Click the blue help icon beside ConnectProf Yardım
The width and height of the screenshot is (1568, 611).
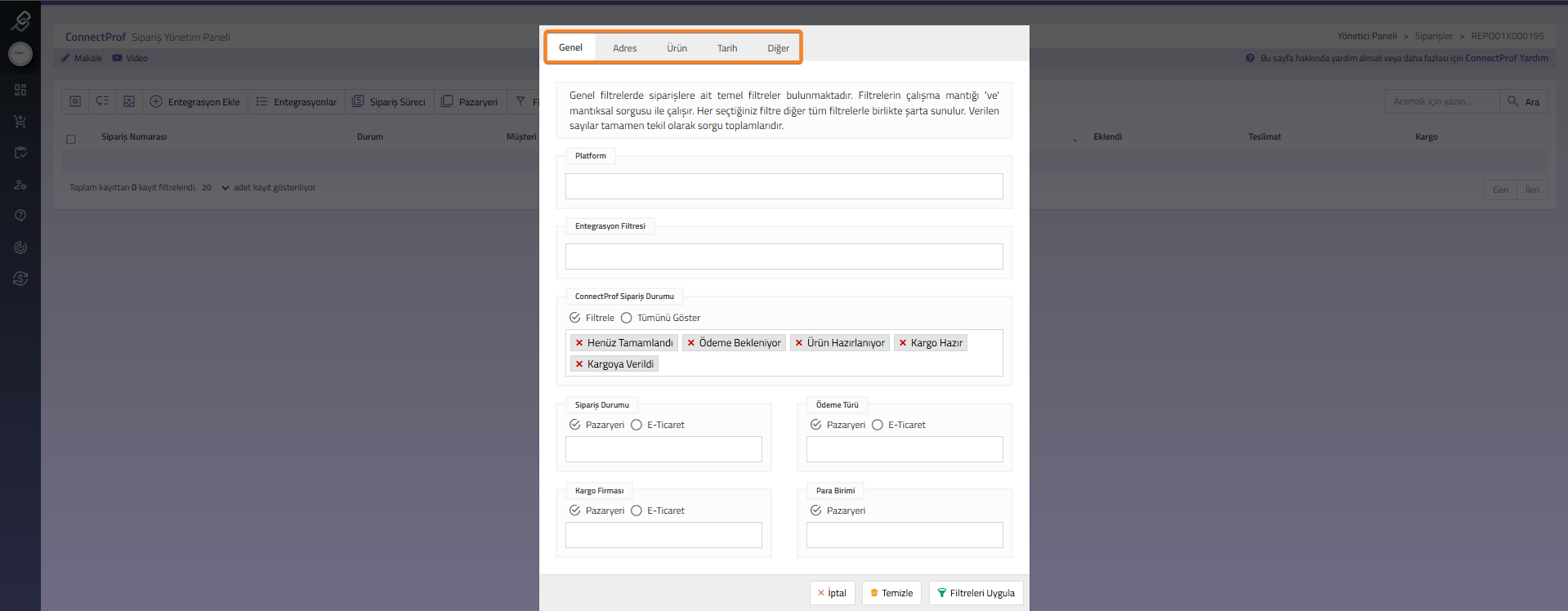coord(1250,58)
